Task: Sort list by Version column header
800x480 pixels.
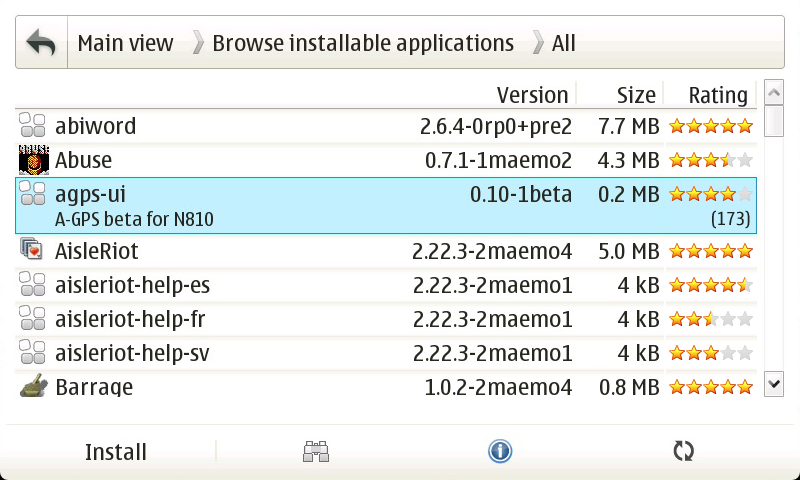Action: click(532, 95)
